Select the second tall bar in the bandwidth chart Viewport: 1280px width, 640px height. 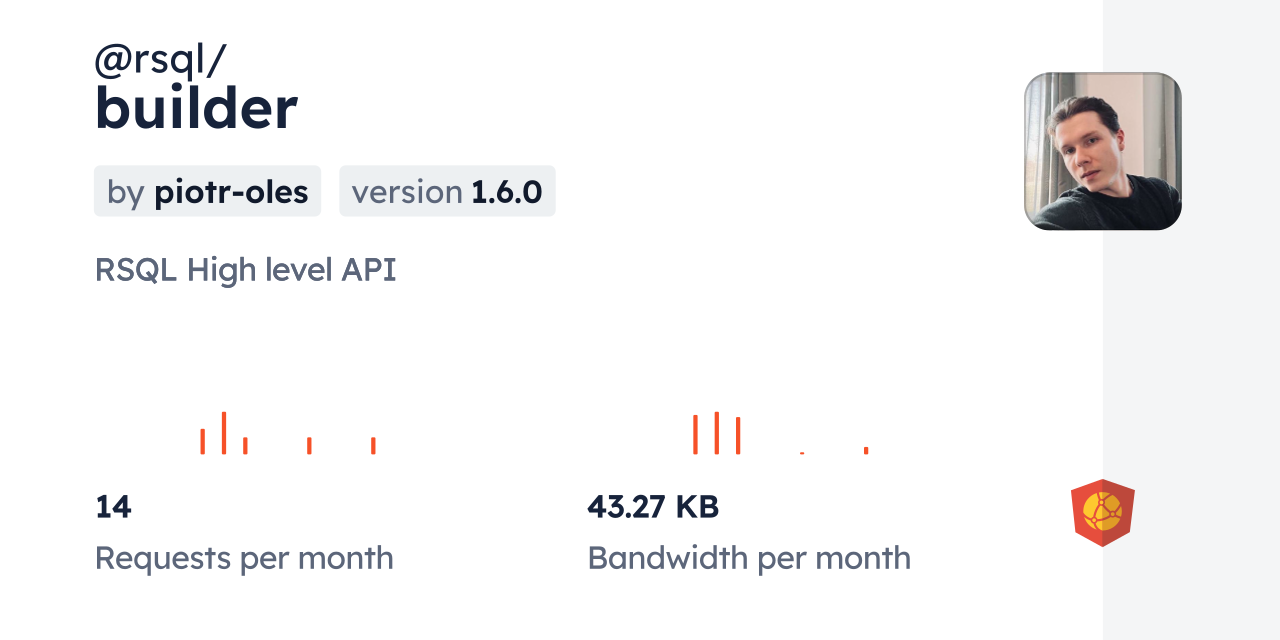[717, 433]
